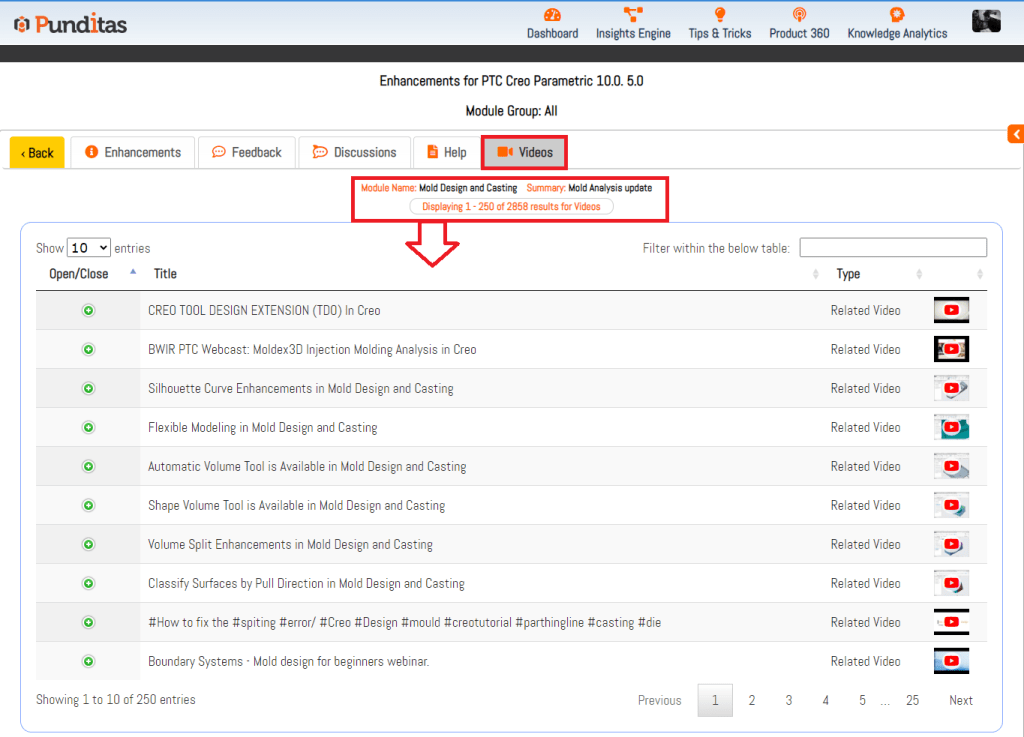Sort table by the Type column
Image resolution: width=1024 pixels, height=737 pixels.
pos(848,274)
